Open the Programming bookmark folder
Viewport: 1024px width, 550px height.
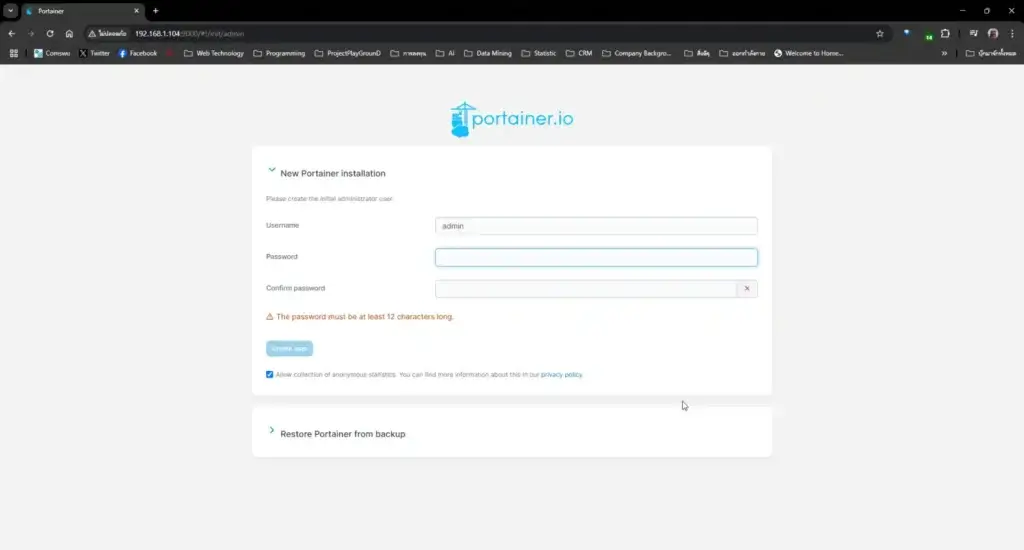279,54
